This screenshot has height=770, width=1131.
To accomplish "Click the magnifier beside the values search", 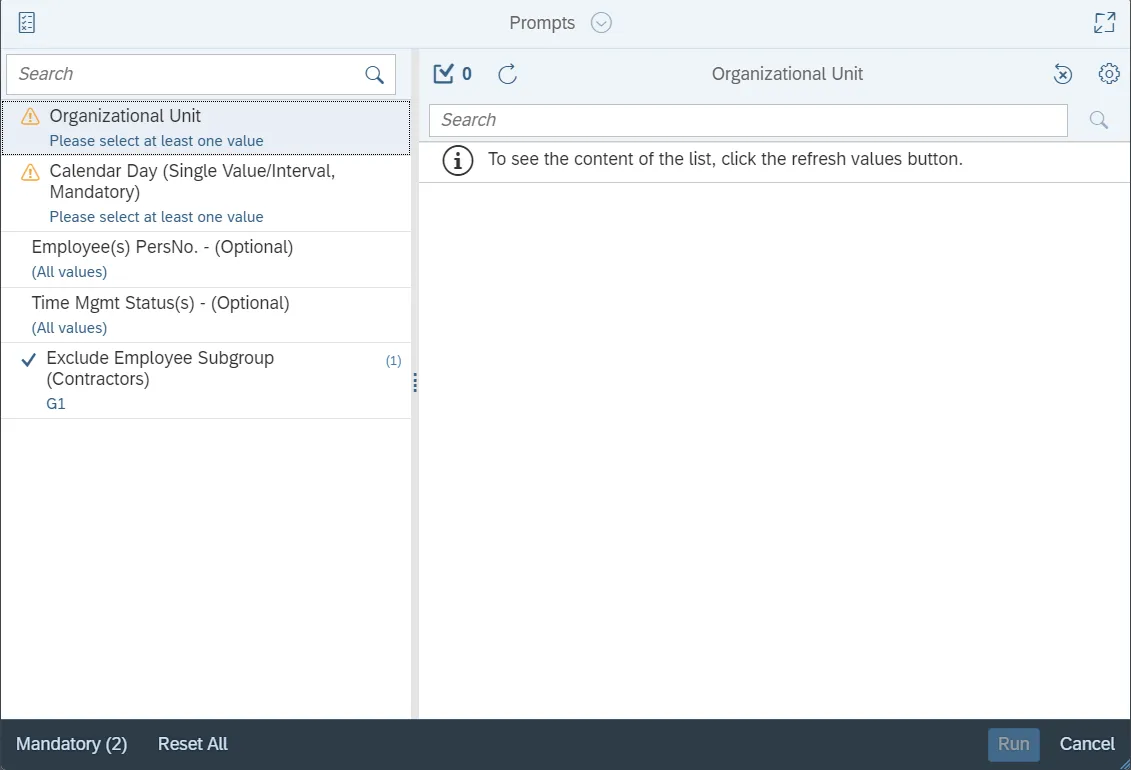I will point(1099,120).
